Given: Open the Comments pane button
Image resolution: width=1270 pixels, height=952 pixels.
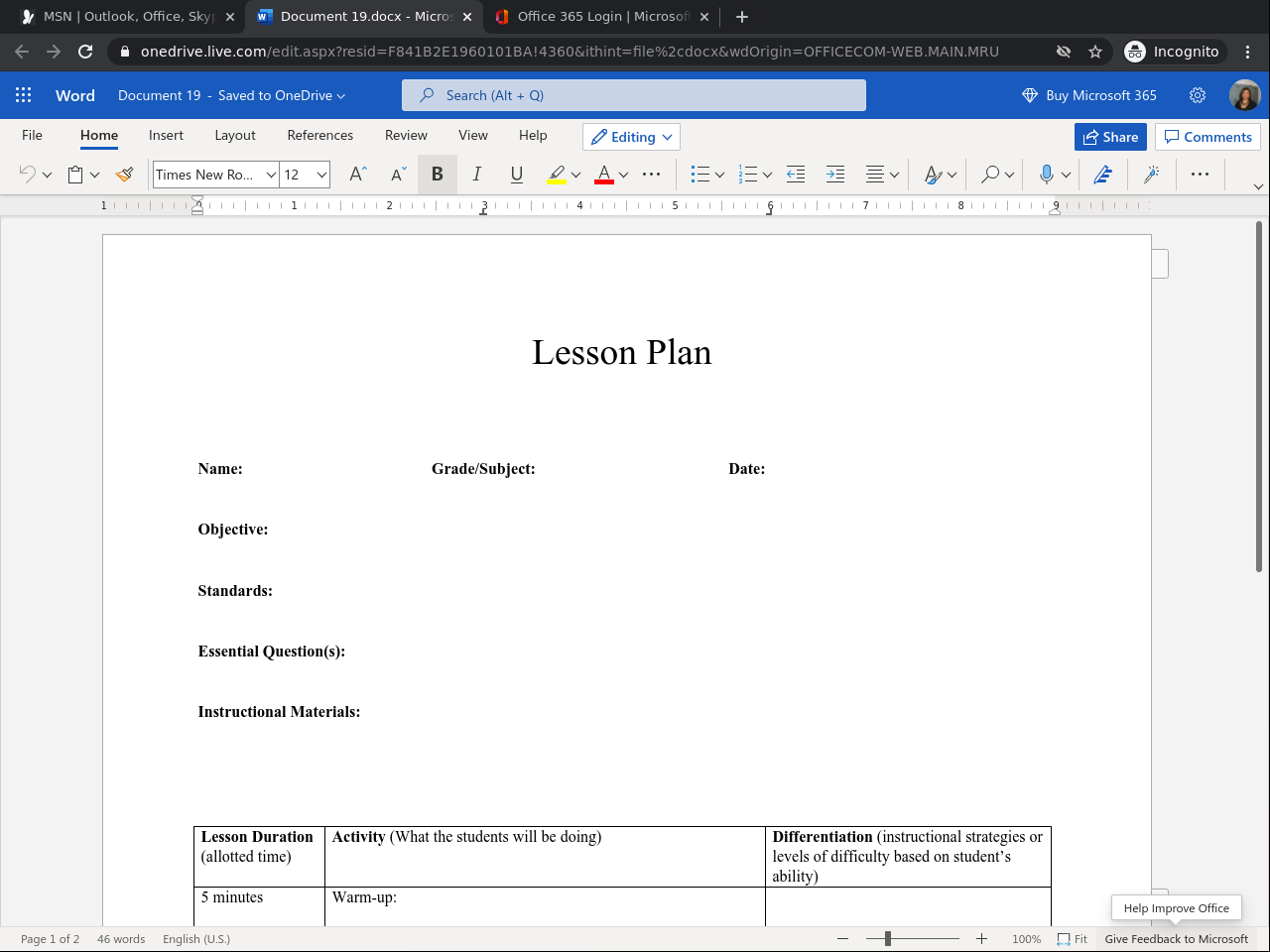Looking at the screenshot, I should pyautogui.click(x=1207, y=137).
